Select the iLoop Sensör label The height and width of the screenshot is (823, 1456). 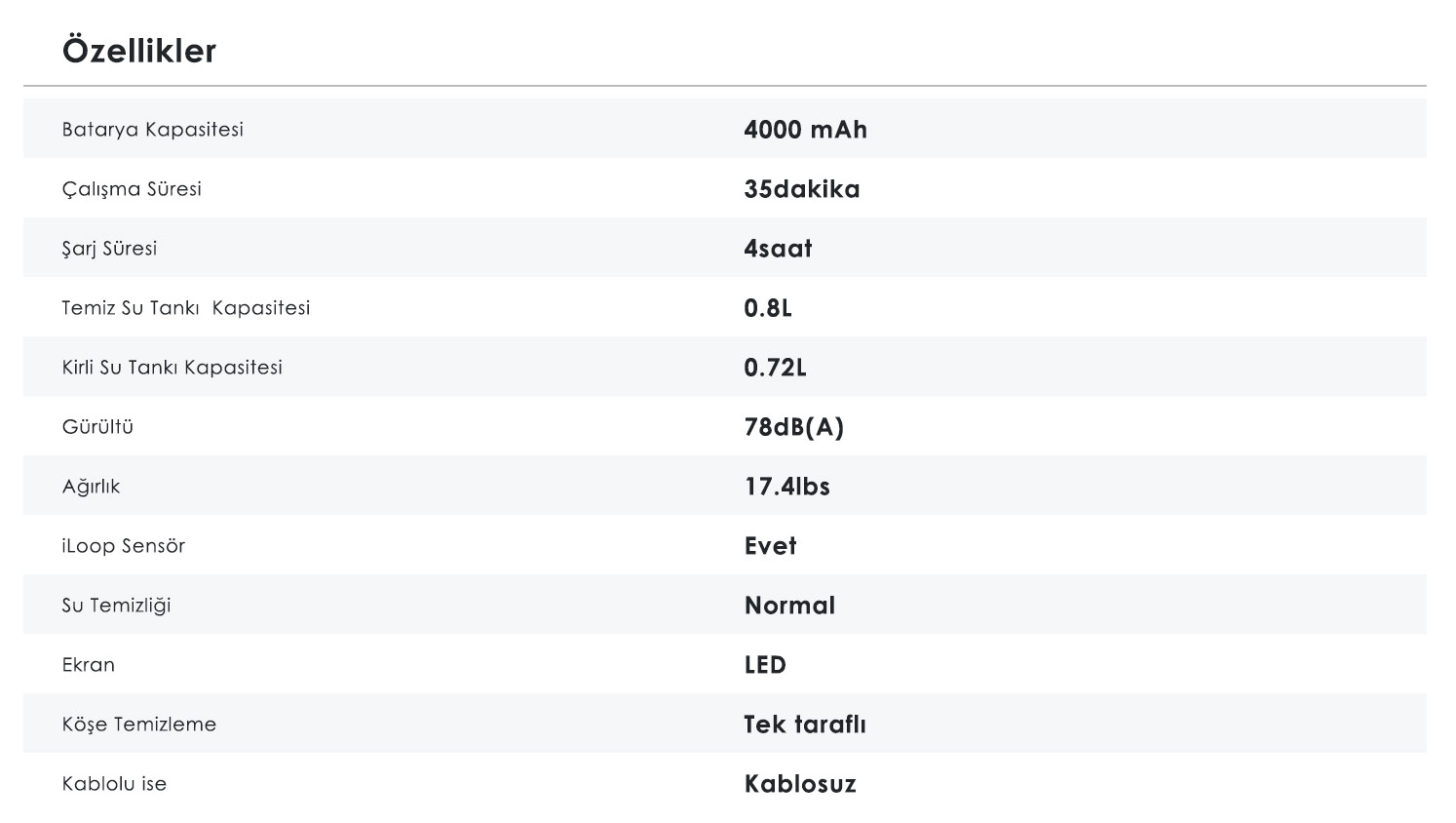tap(123, 546)
